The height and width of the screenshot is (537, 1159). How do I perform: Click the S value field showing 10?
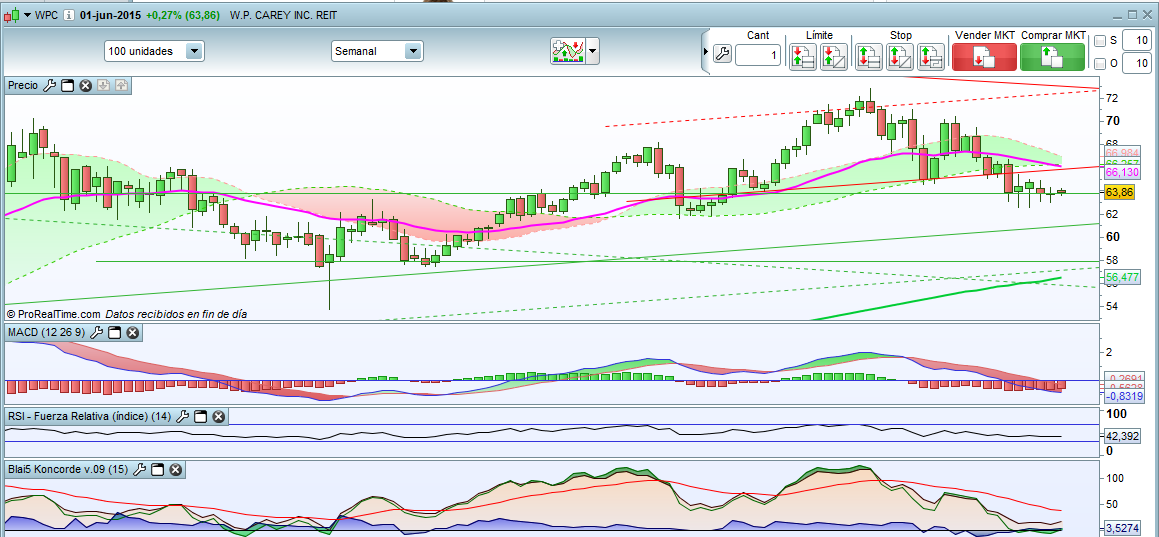coord(1136,41)
